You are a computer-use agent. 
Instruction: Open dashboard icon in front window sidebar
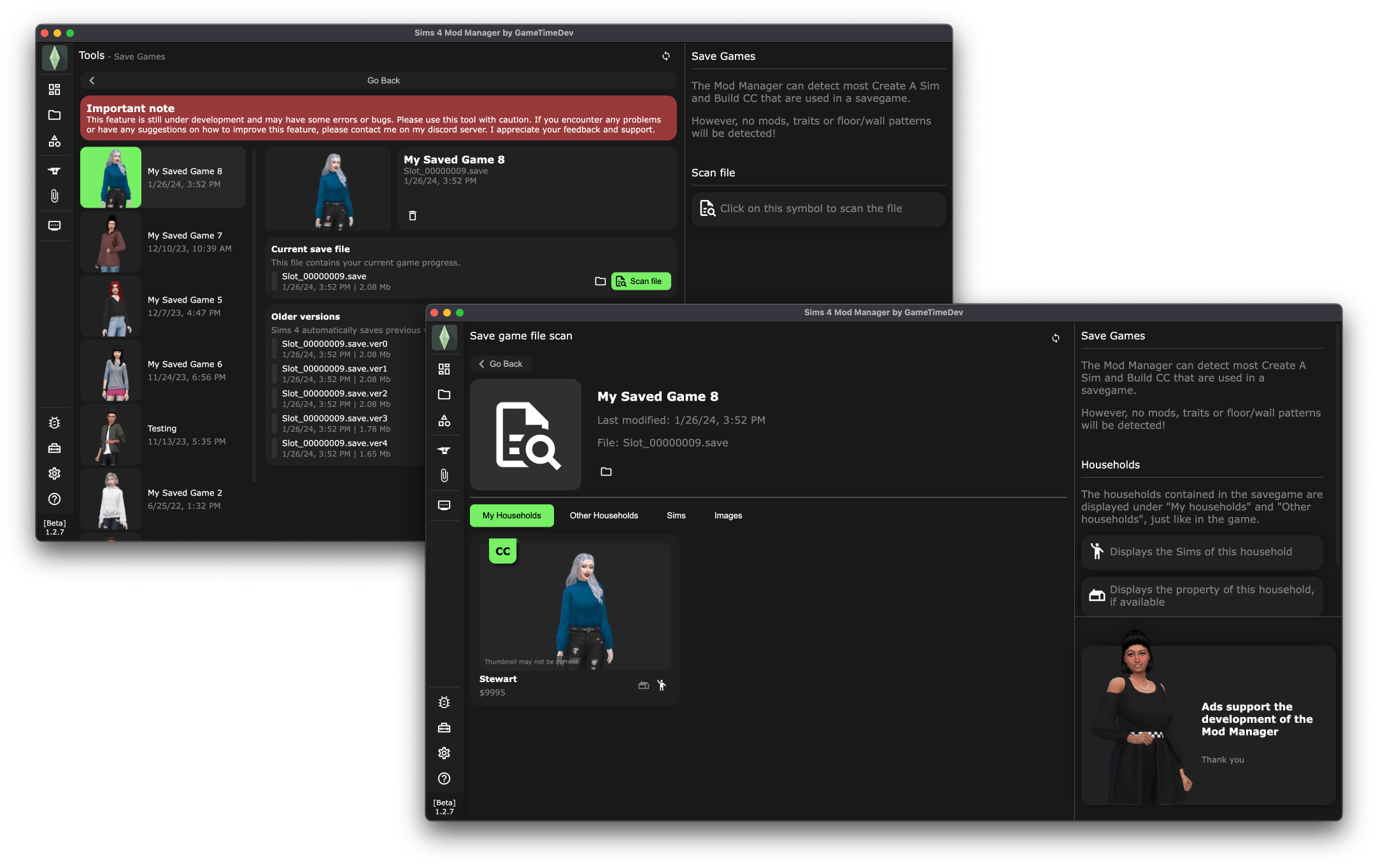click(444, 369)
